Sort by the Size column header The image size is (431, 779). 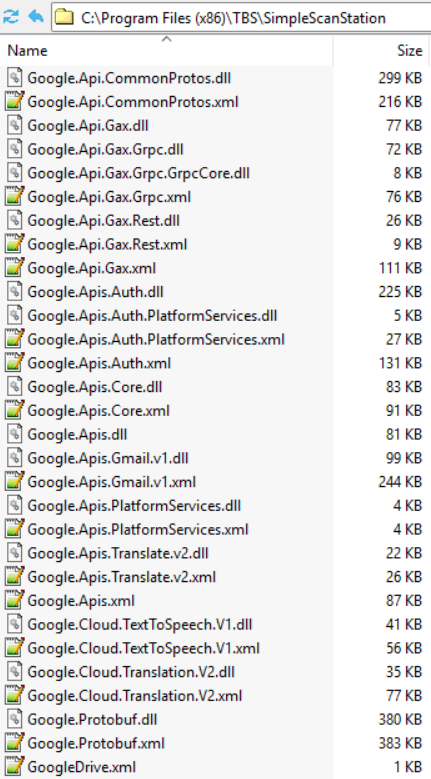(382, 50)
